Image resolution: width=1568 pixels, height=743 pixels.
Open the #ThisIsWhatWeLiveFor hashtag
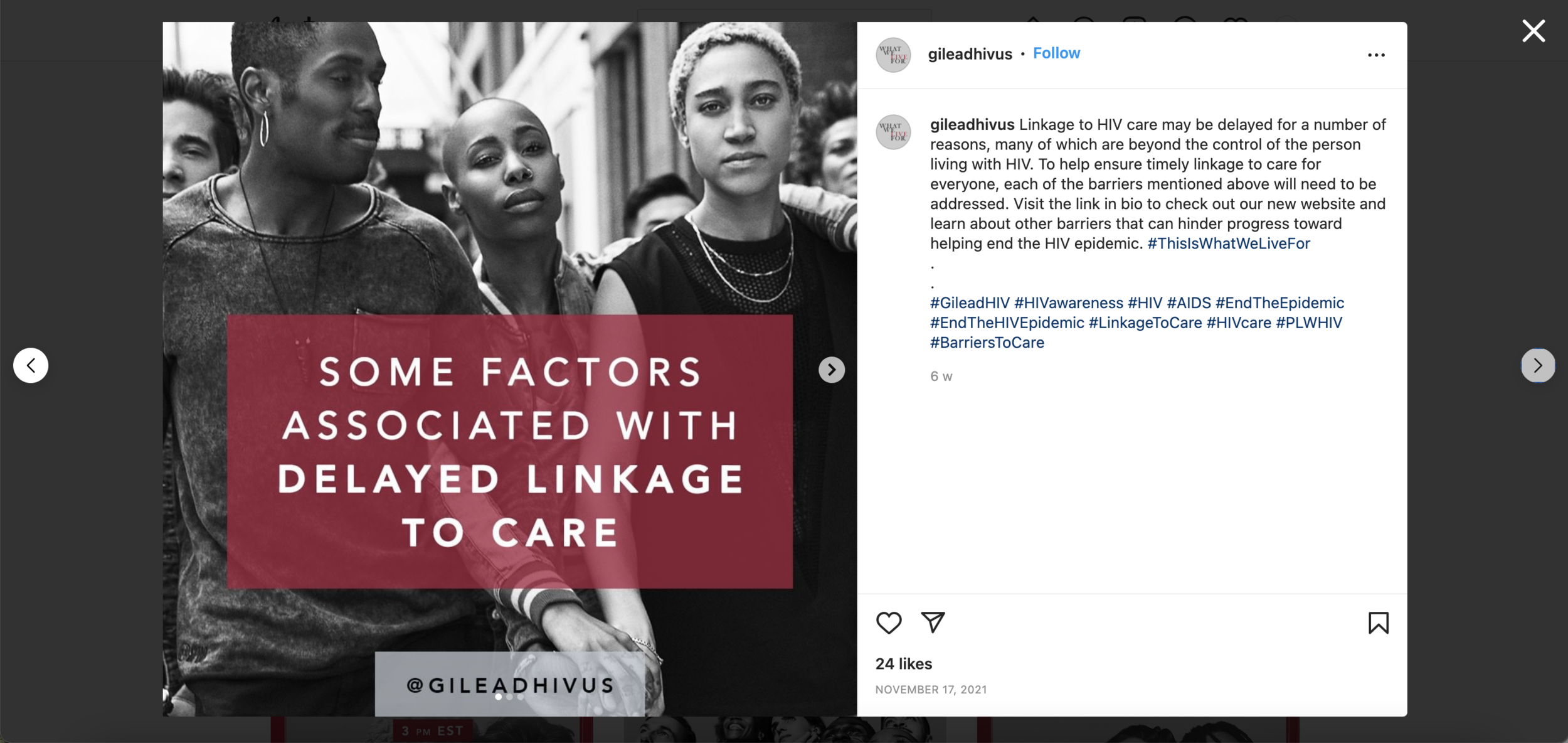[1228, 243]
